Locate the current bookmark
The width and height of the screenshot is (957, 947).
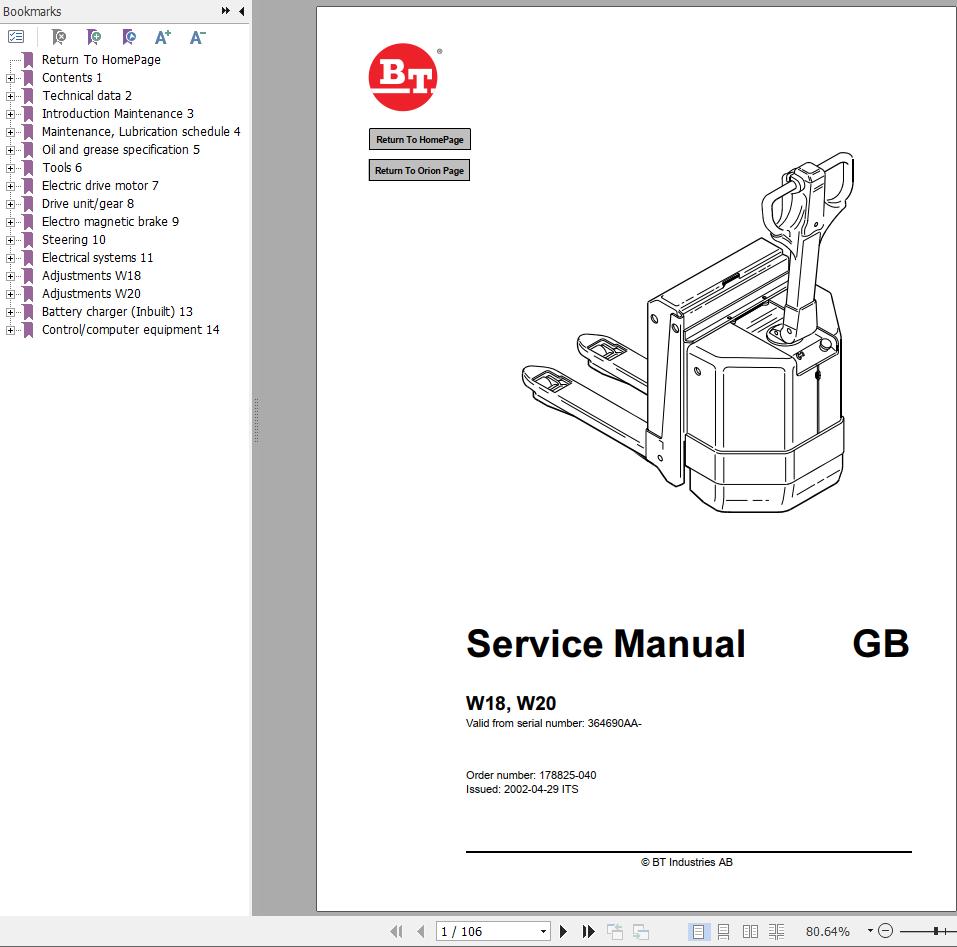point(128,36)
